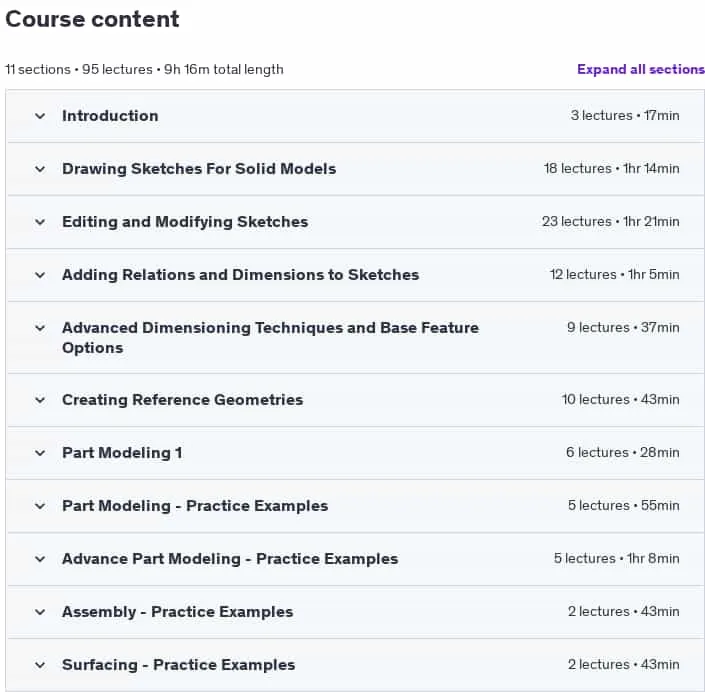The height and width of the screenshot is (692, 705).
Task: Click the Part Modeling 1 heading
Action: [x=122, y=453]
